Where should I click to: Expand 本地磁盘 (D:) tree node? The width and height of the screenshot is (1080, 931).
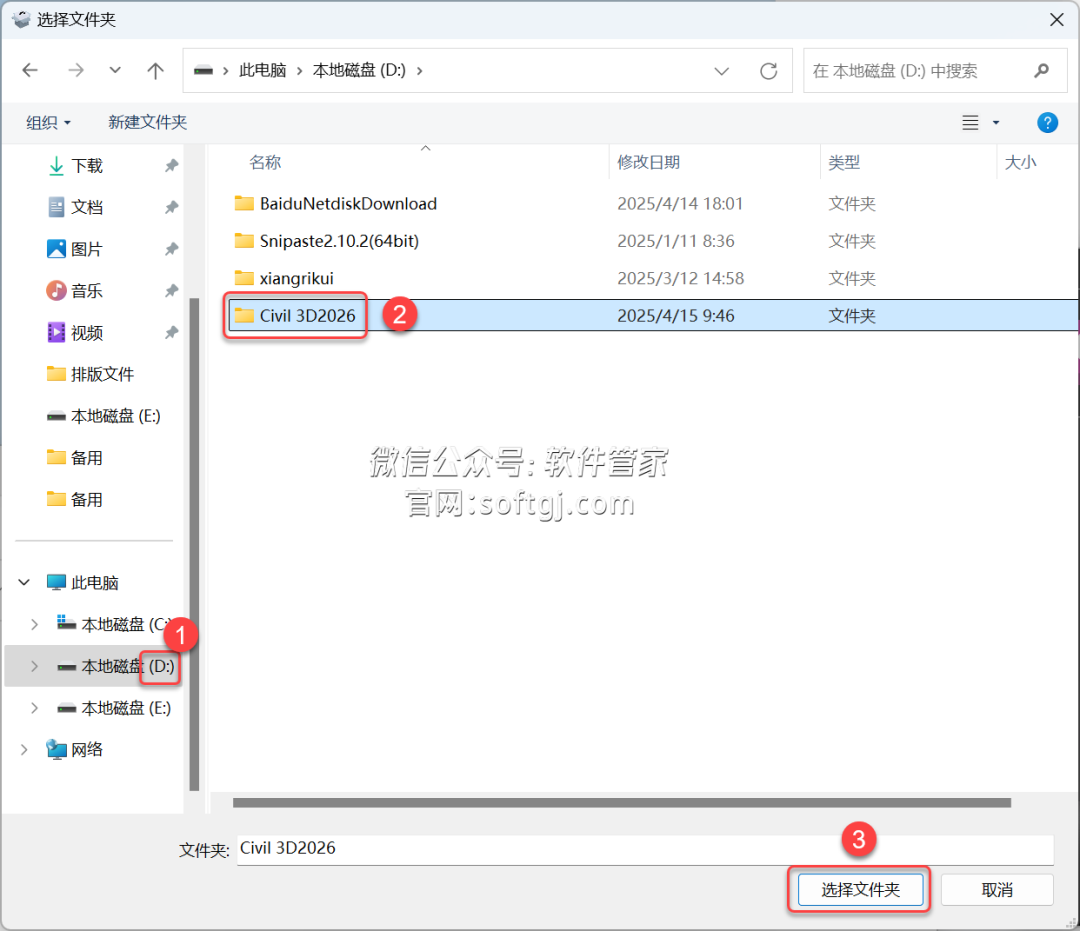(x=34, y=667)
